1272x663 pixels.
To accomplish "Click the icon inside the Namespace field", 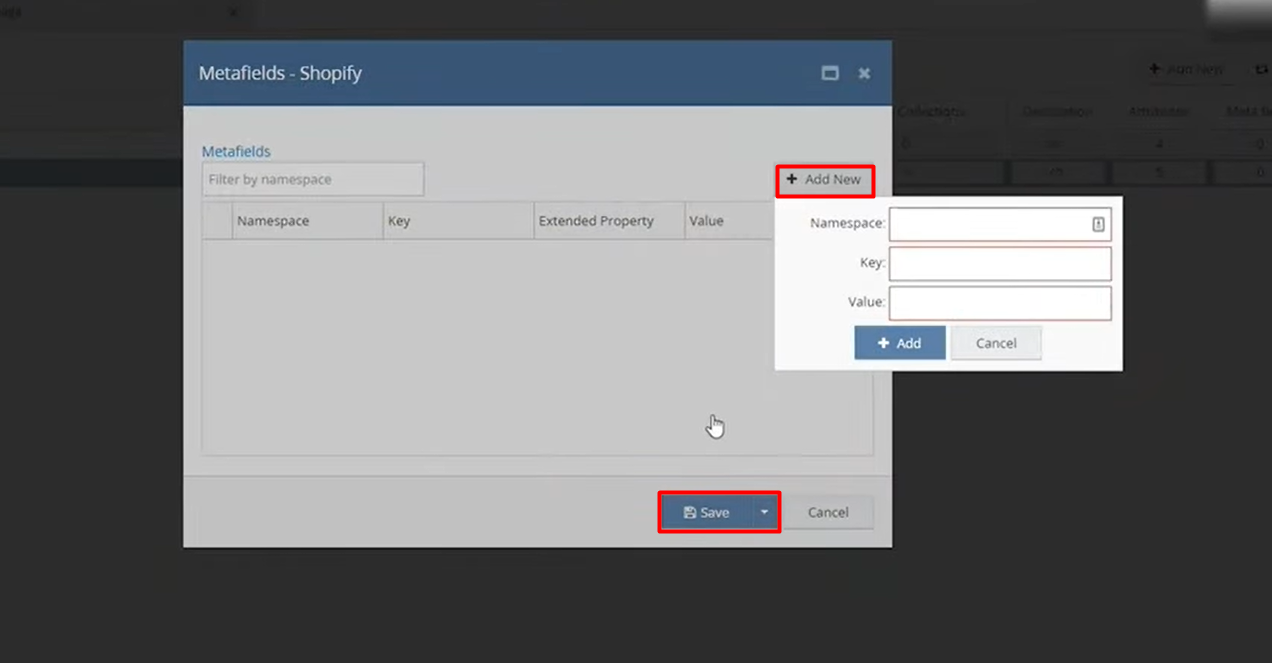I will 1098,225.
